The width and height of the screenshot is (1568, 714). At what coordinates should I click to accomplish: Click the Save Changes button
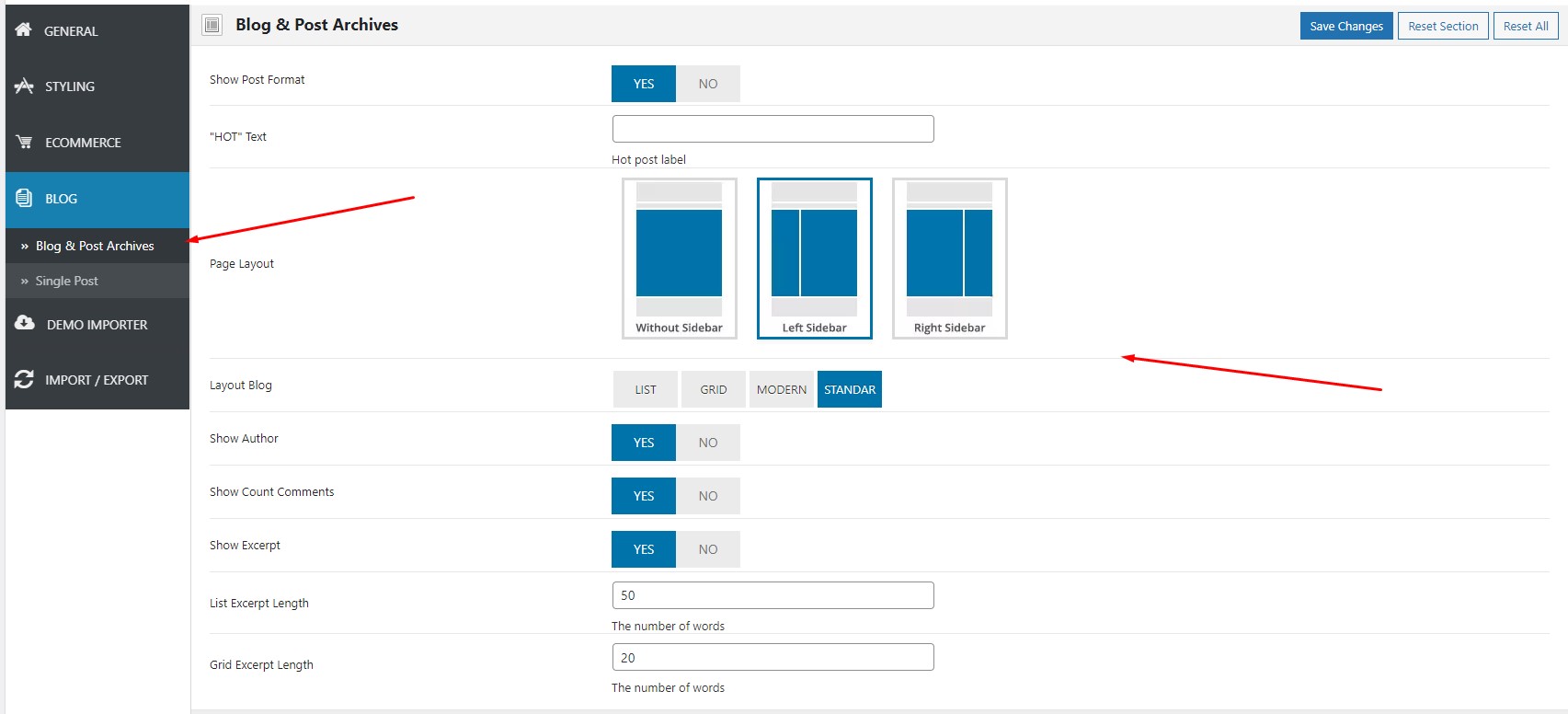[1346, 26]
